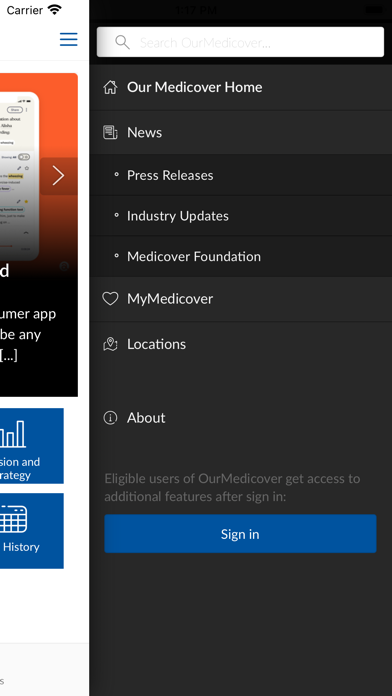Viewport: 392px width, 696px height.
Task: Open Our Medicover Home
Action: [241, 87]
